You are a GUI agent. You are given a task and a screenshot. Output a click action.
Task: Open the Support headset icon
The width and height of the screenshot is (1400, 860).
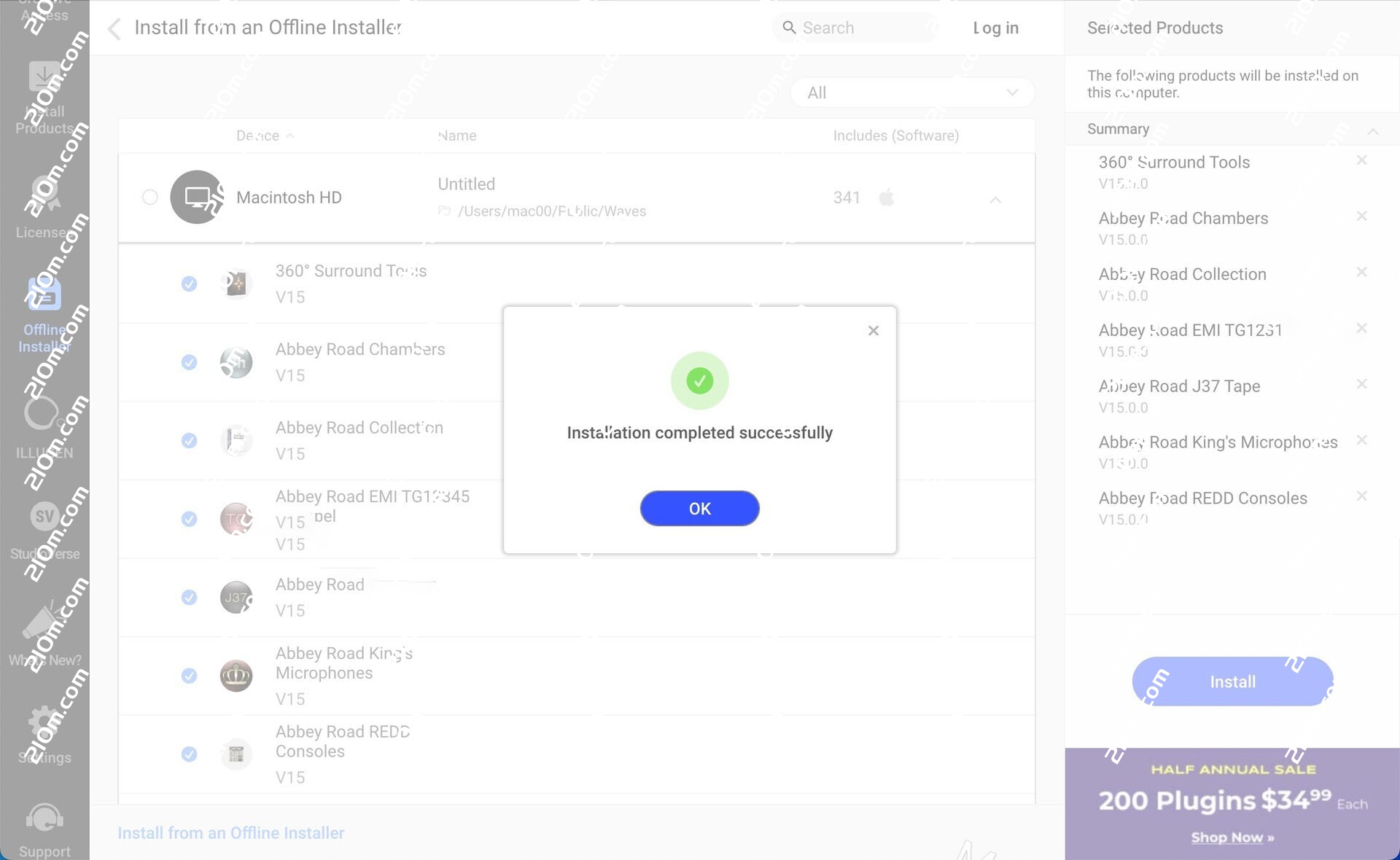click(44, 819)
